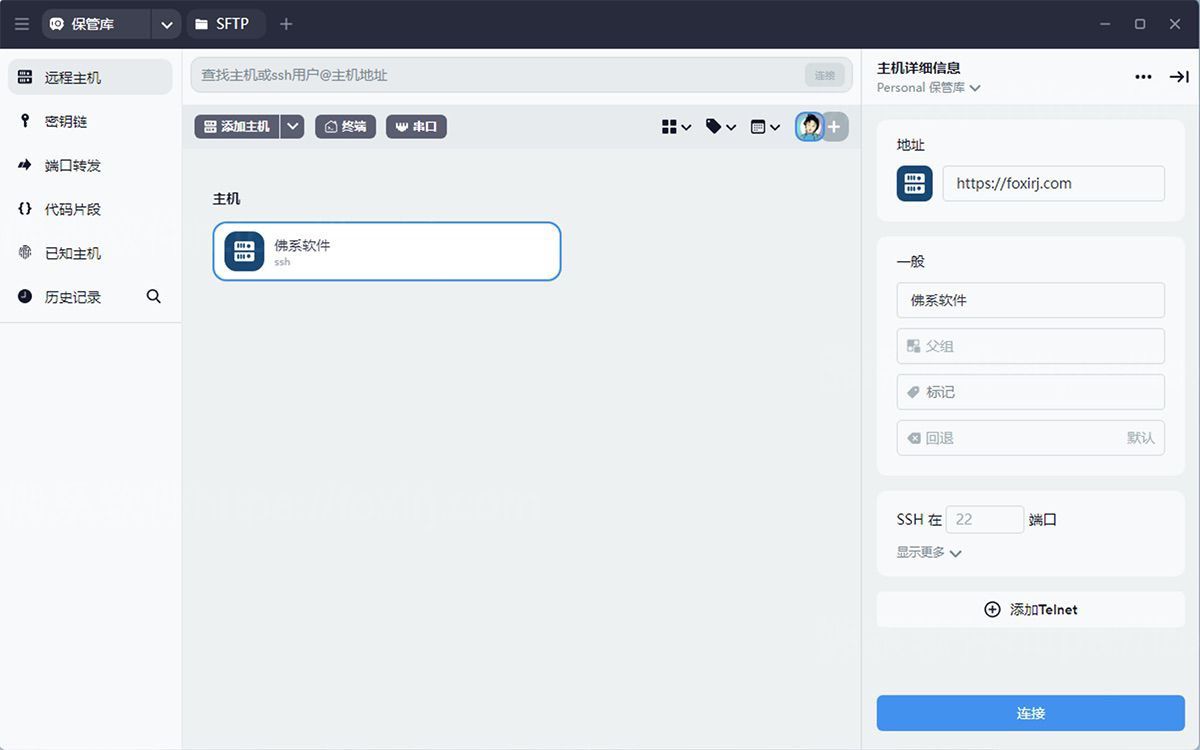Select the 佛系软件 host card

click(x=386, y=251)
